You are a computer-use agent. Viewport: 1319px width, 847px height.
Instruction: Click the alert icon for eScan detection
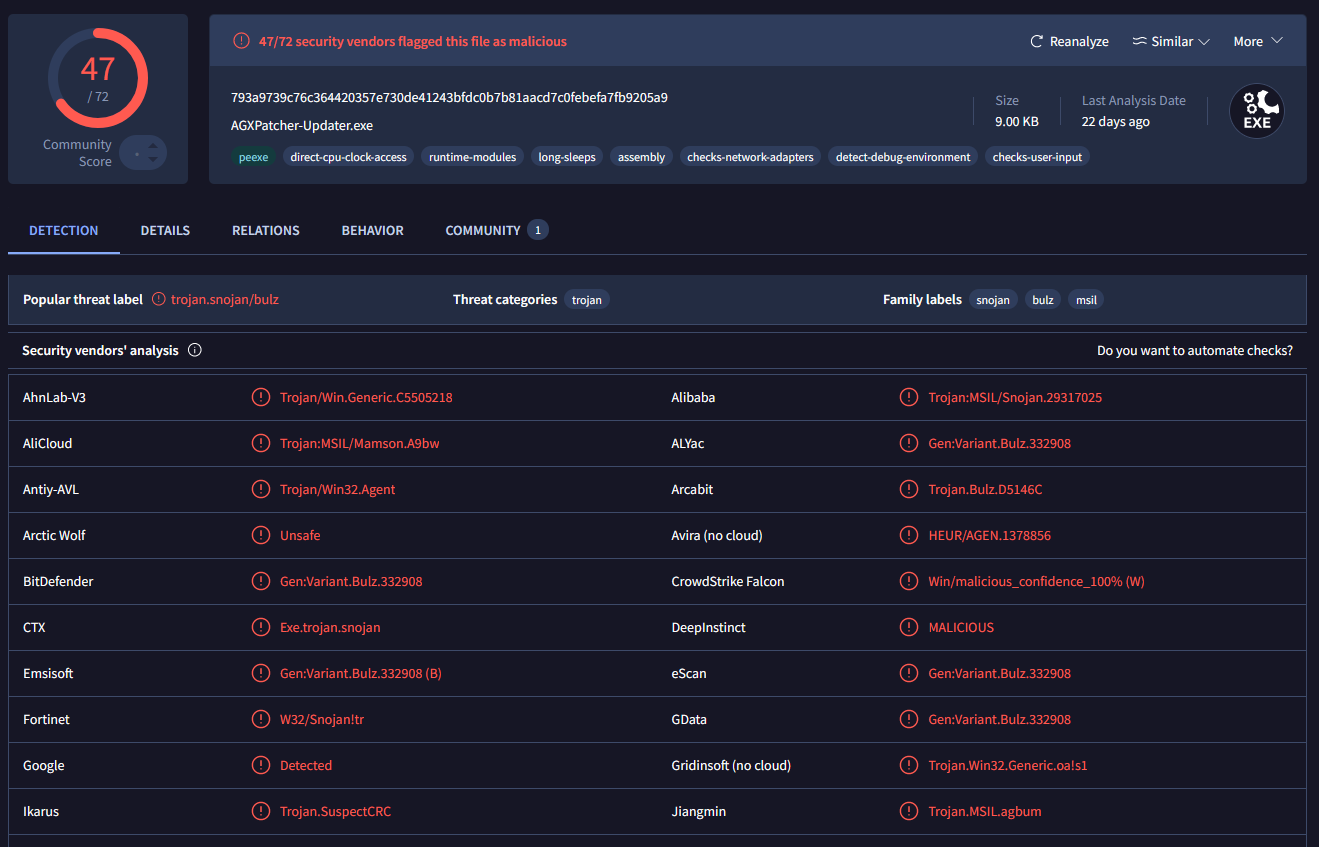(909, 673)
